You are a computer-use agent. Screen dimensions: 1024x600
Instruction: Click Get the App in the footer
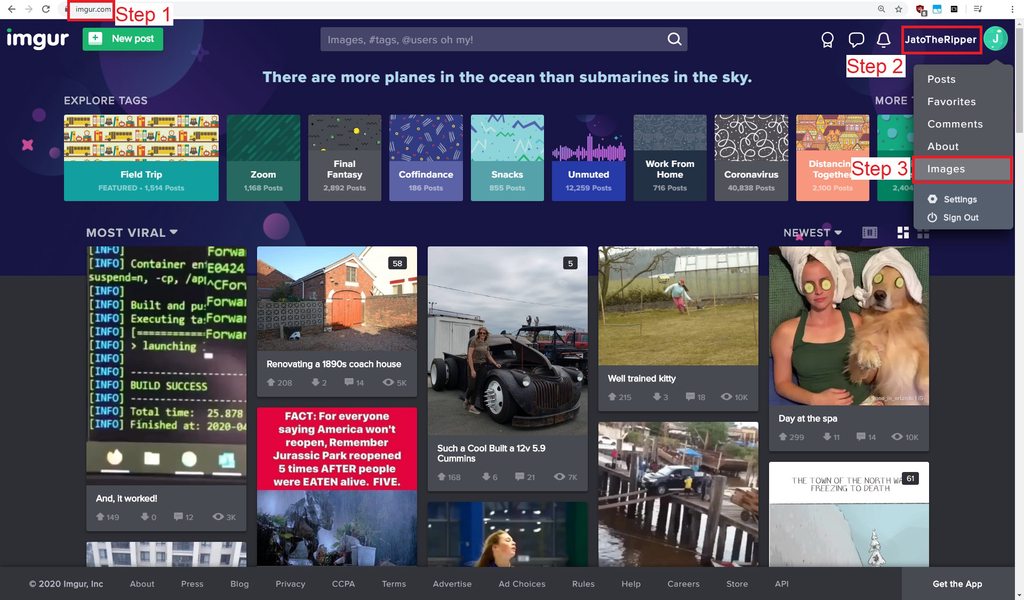tap(957, 584)
